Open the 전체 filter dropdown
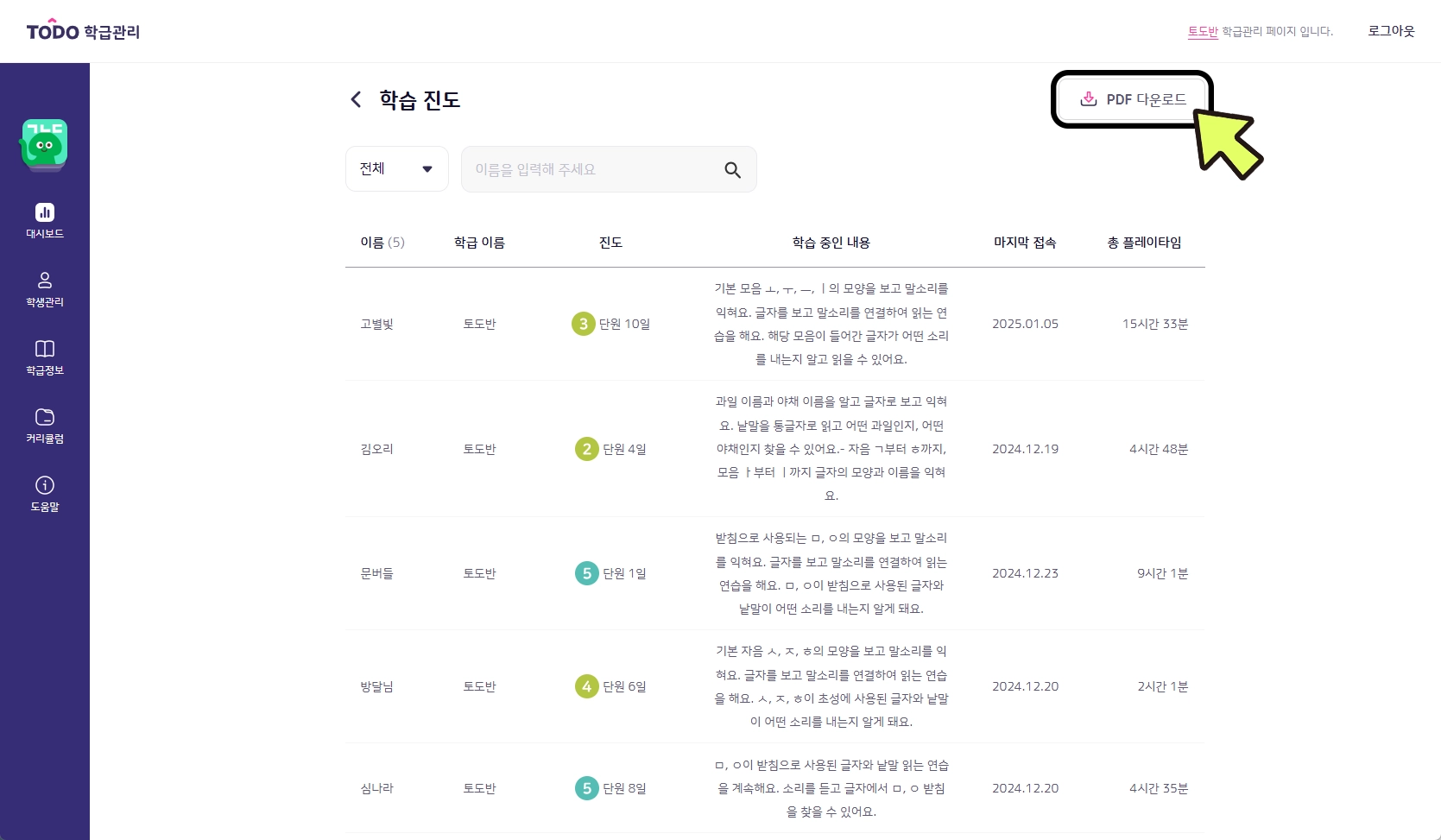 (396, 169)
